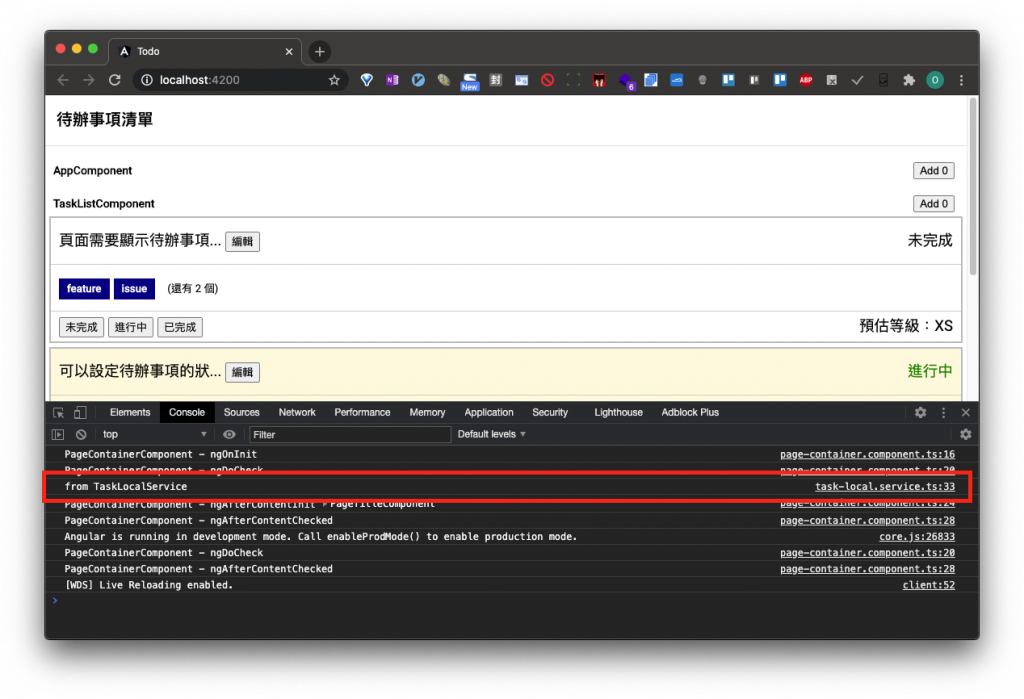
Task: Click the blue cloud extension icon
Action: click(677, 80)
